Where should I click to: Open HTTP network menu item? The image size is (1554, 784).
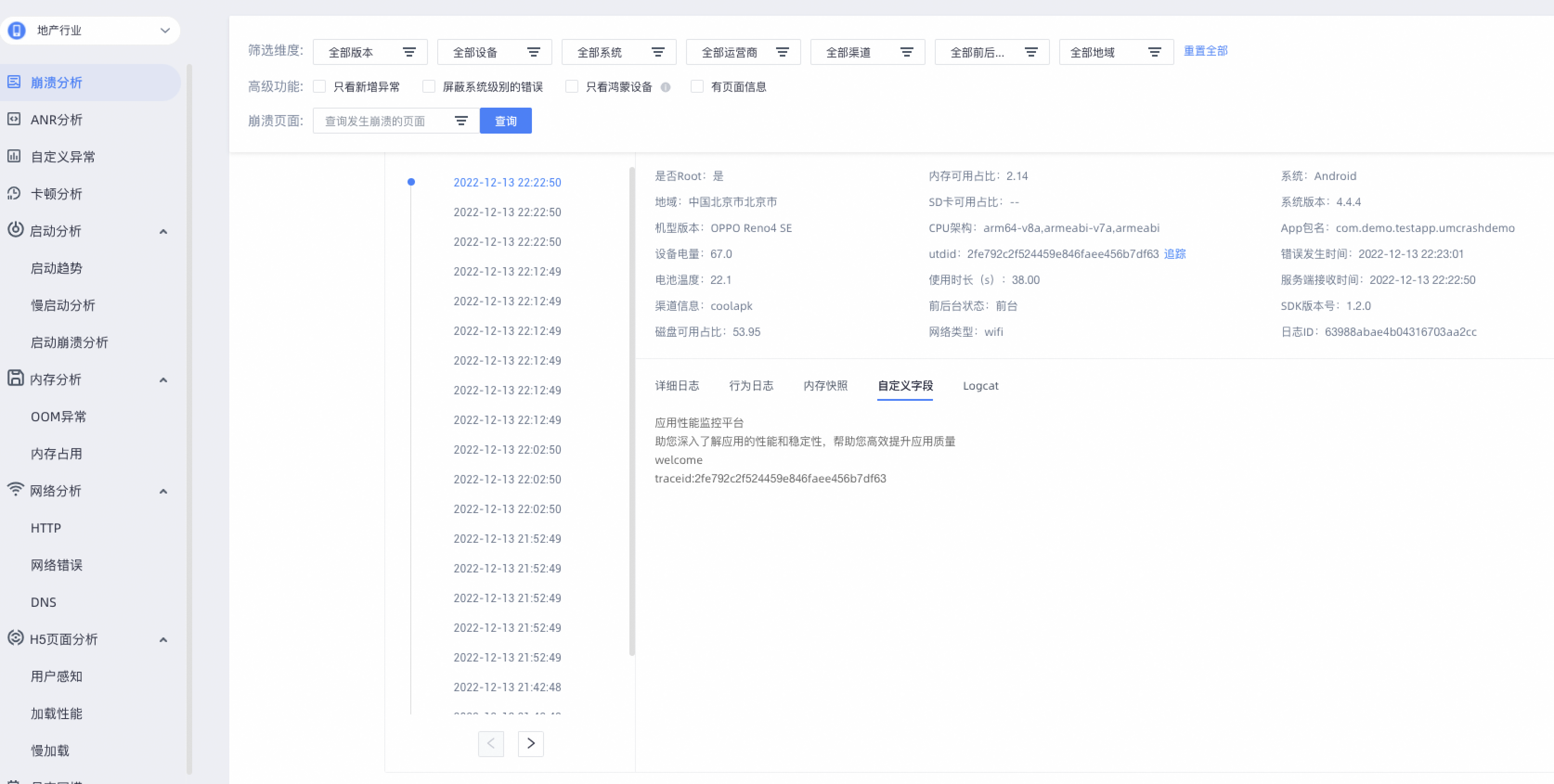coord(46,528)
